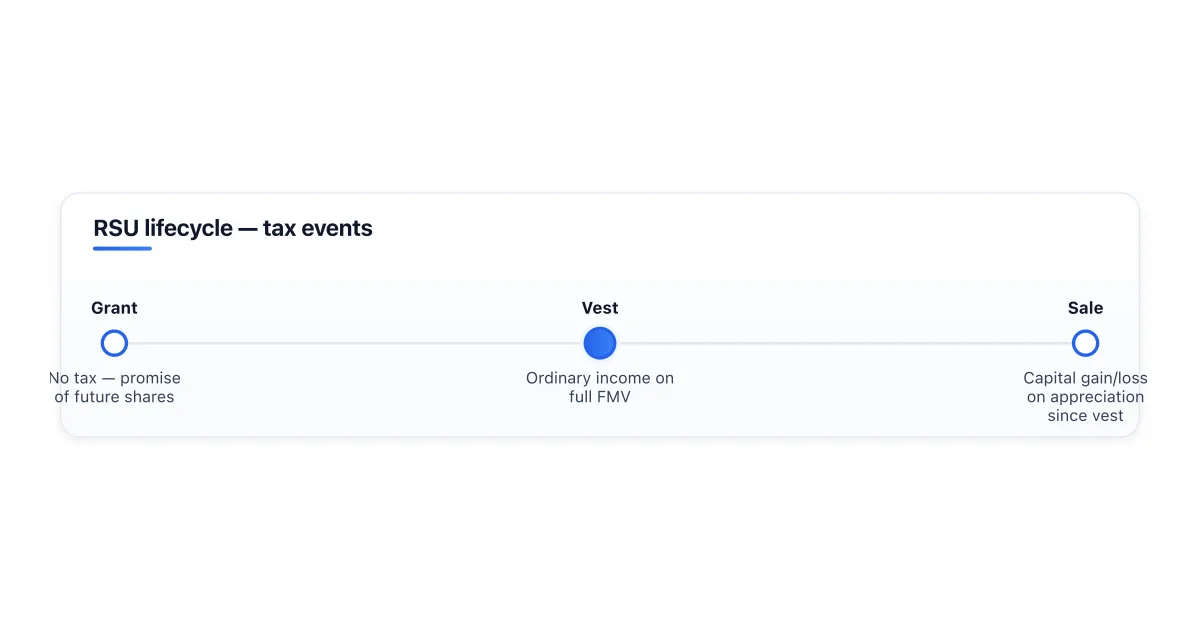Select the filled blue Vest marker
This screenshot has height=630, width=1200.
coord(600,344)
